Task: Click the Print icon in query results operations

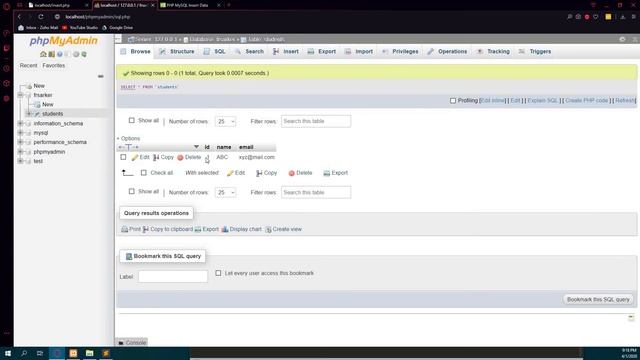Action: click(x=124, y=229)
